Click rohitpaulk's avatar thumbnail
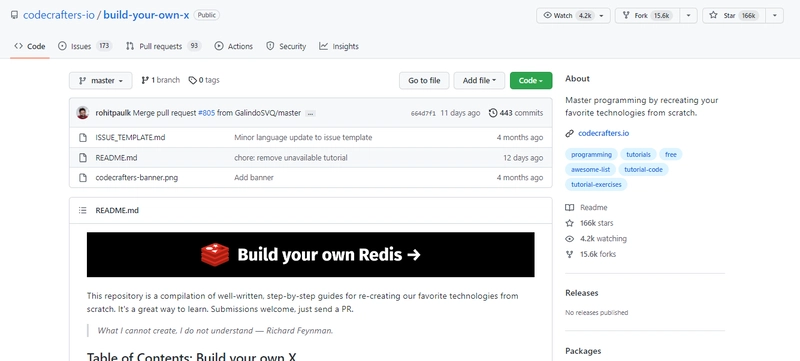This screenshot has width=800, height=361. click(x=83, y=113)
